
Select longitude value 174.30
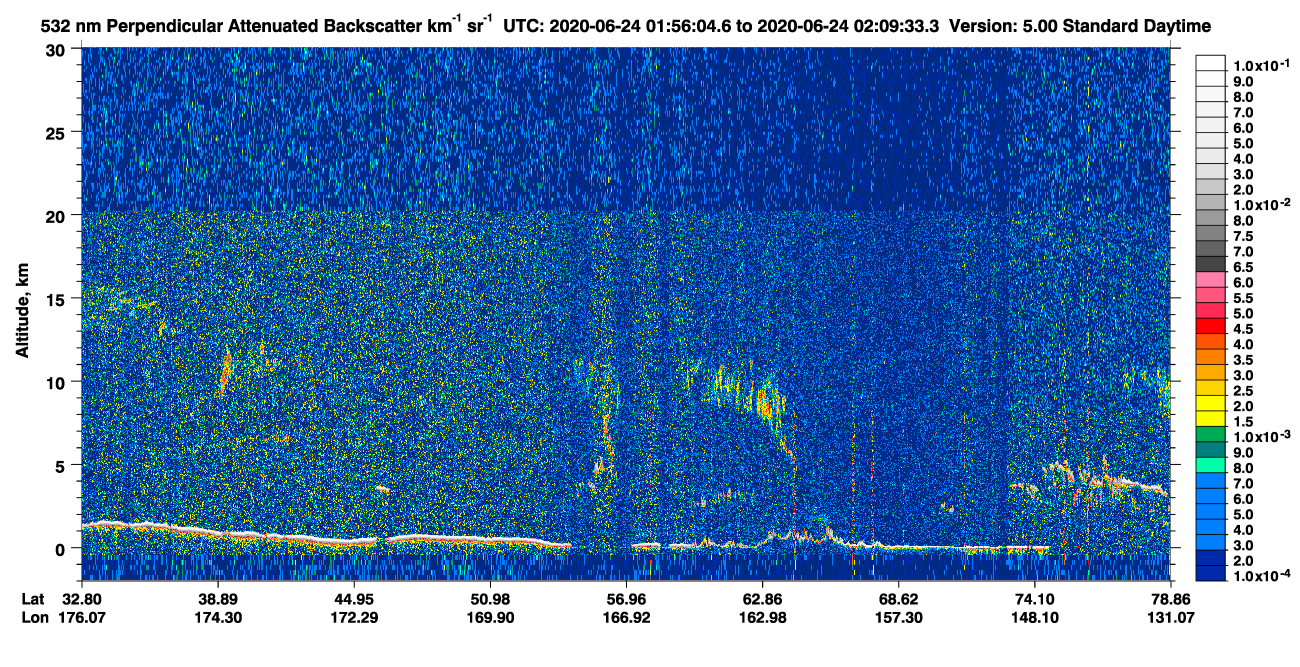(217, 618)
